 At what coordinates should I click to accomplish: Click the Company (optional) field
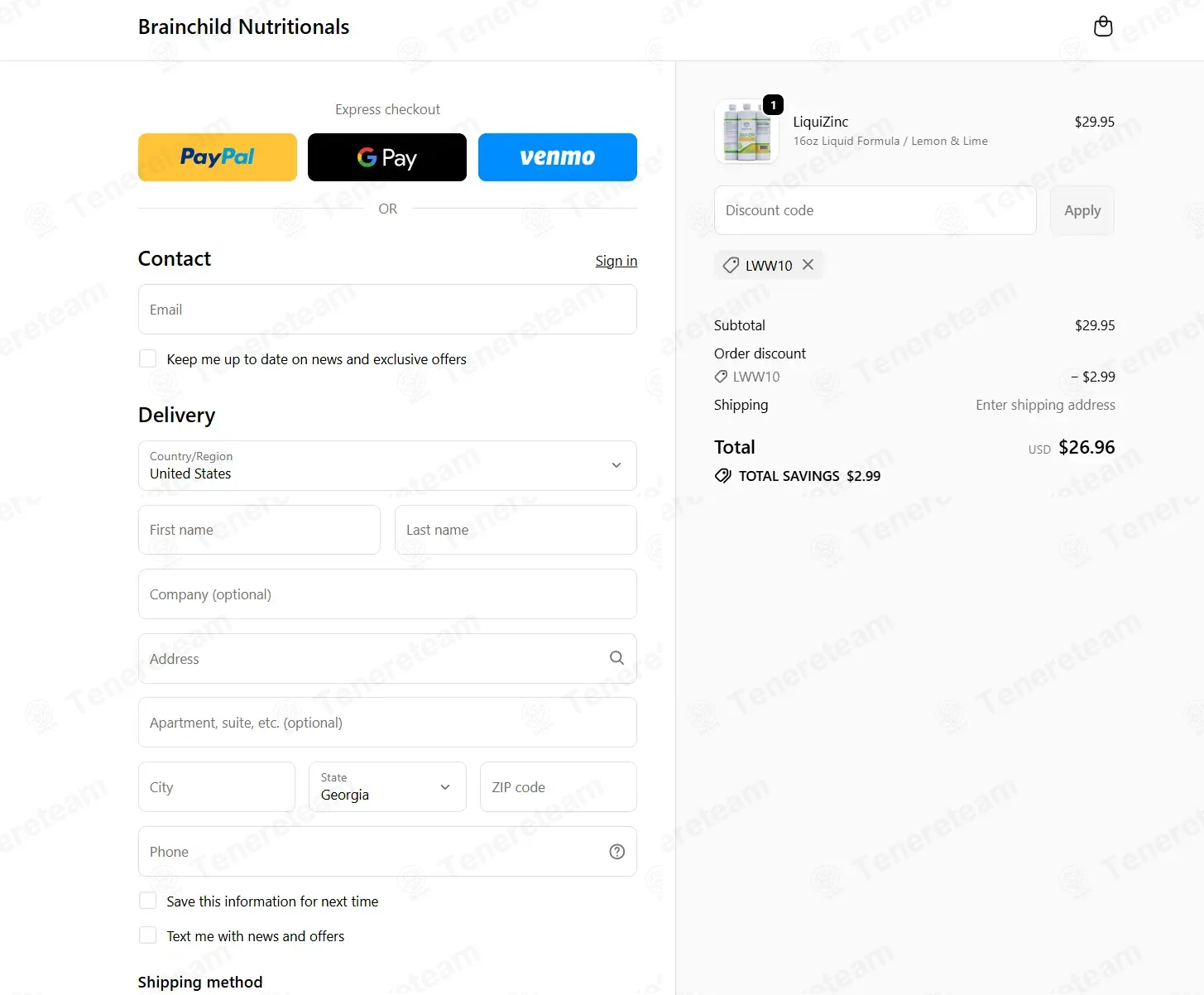(x=387, y=594)
